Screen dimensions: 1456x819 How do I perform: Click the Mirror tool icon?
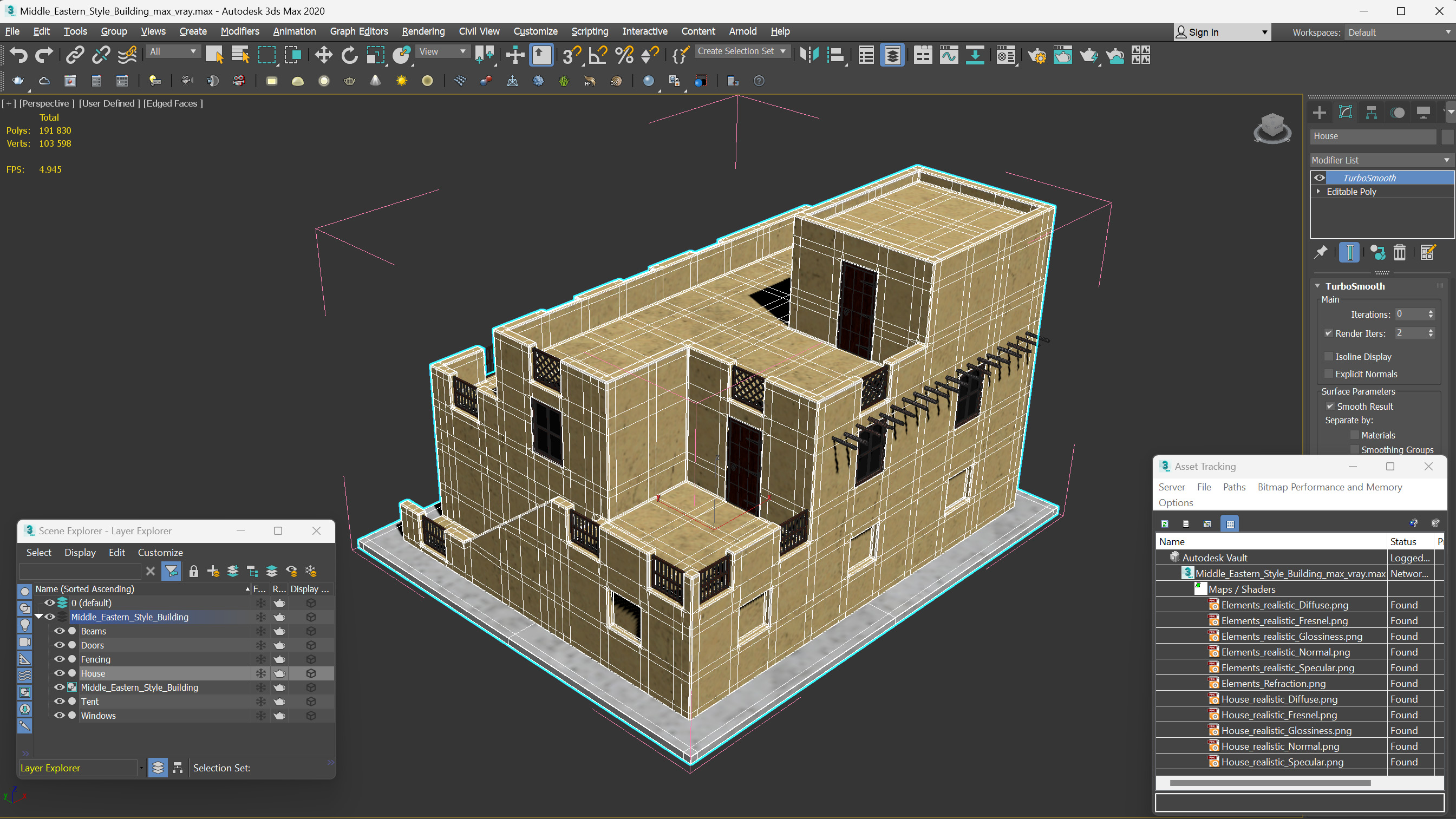809,55
